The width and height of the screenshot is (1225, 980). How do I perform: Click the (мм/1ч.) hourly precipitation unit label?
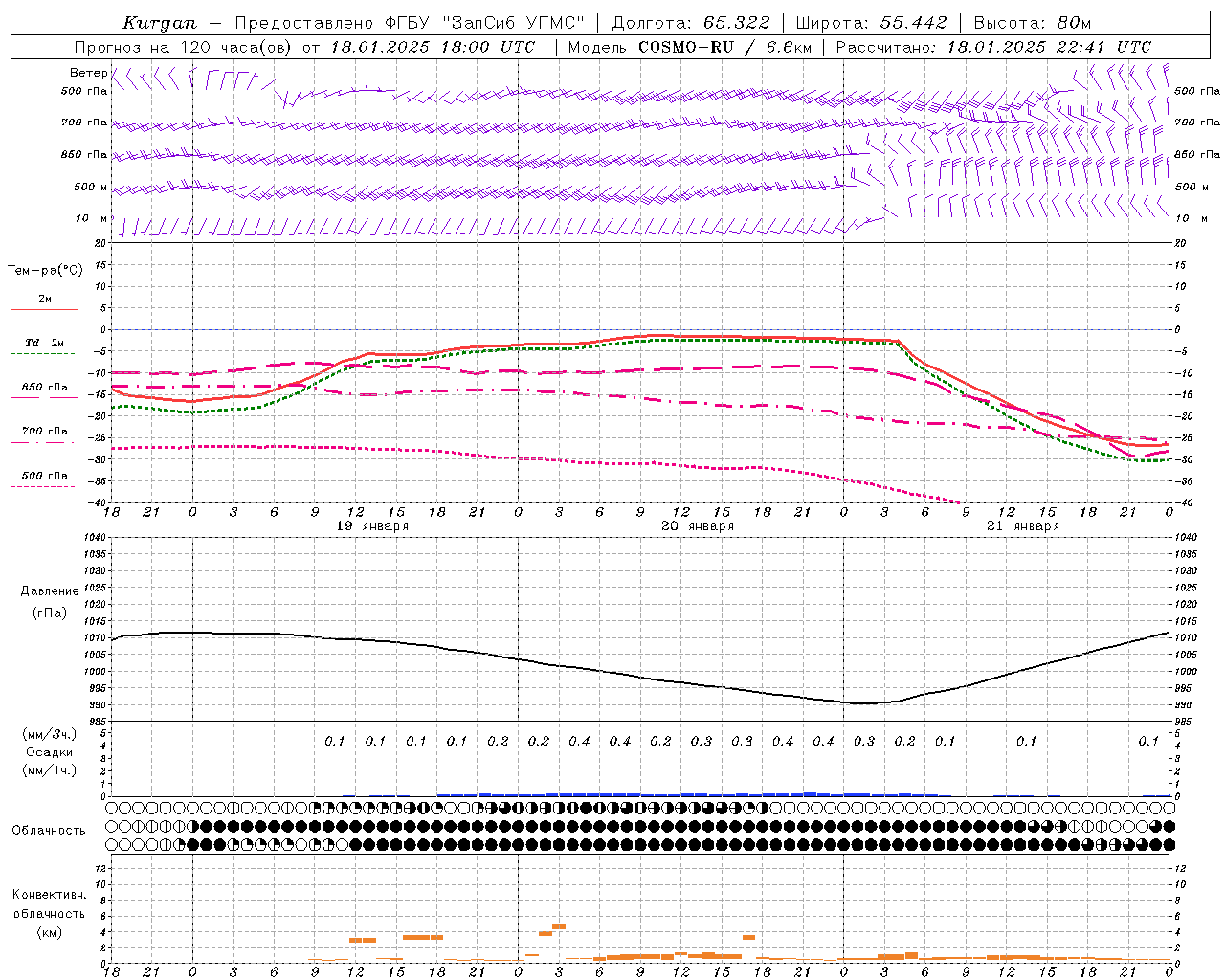pos(50,770)
